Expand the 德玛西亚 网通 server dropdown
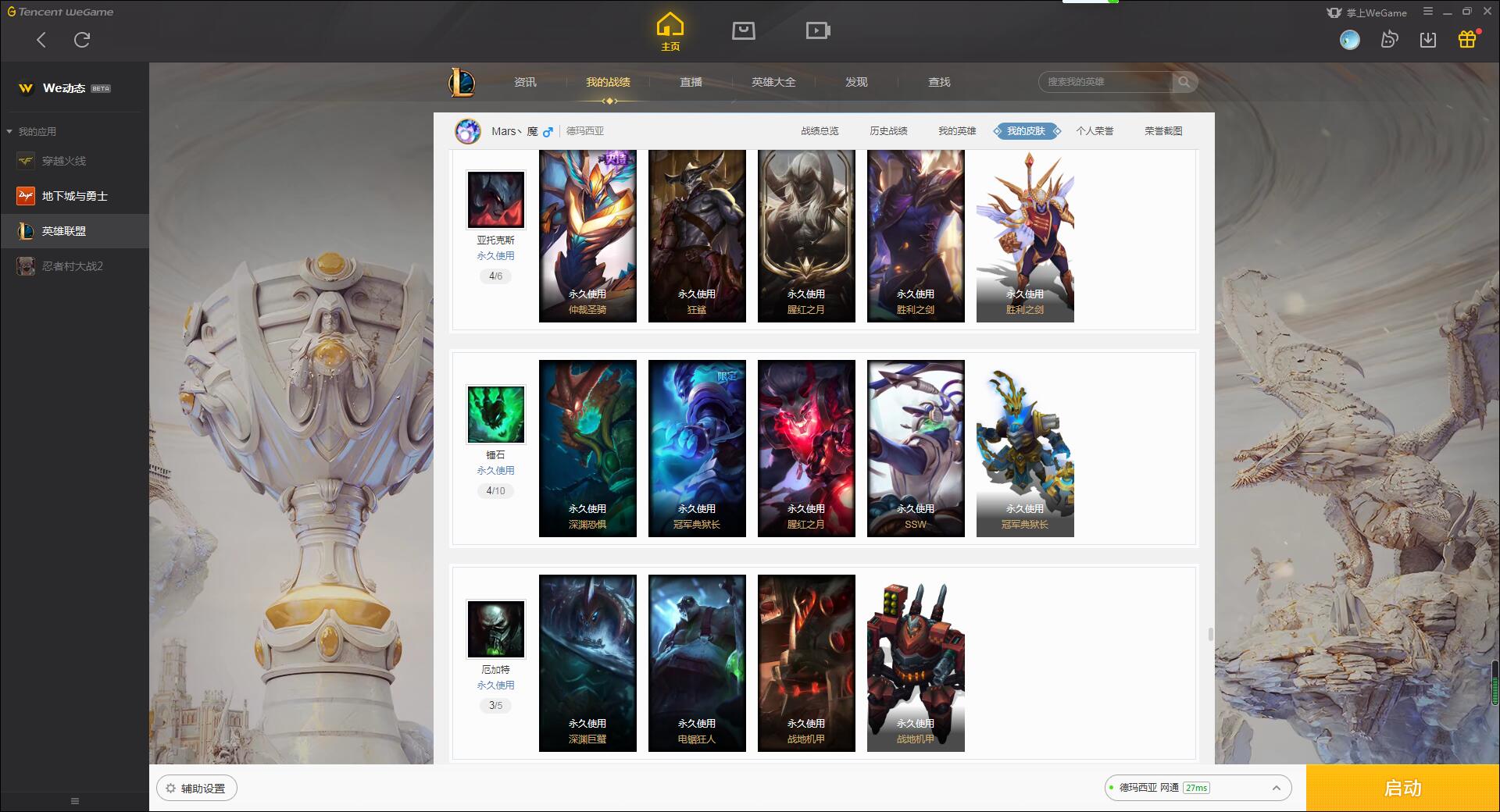1500x812 pixels. tap(1198, 788)
